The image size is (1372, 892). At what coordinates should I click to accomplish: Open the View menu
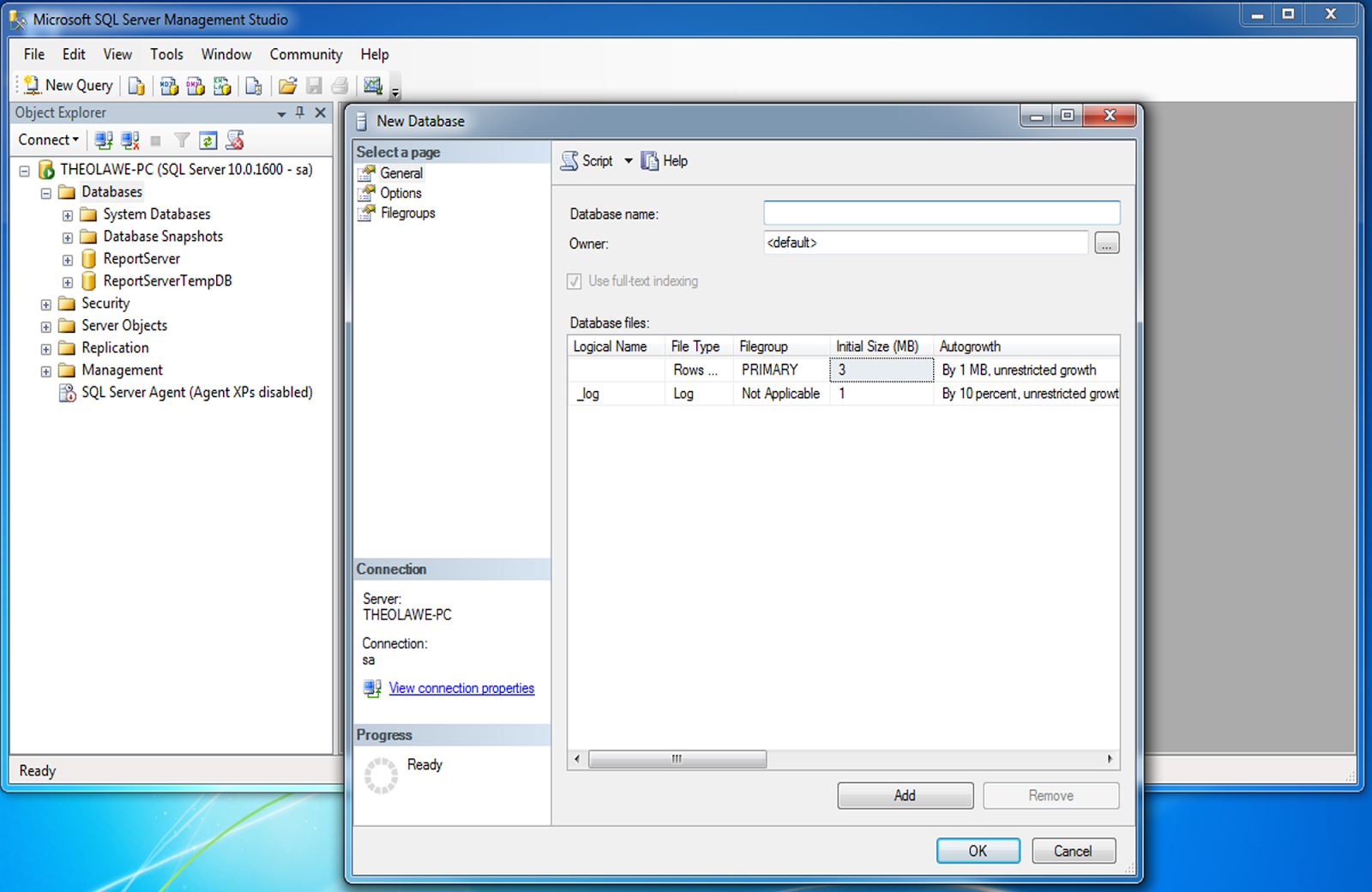tap(117, 54)
